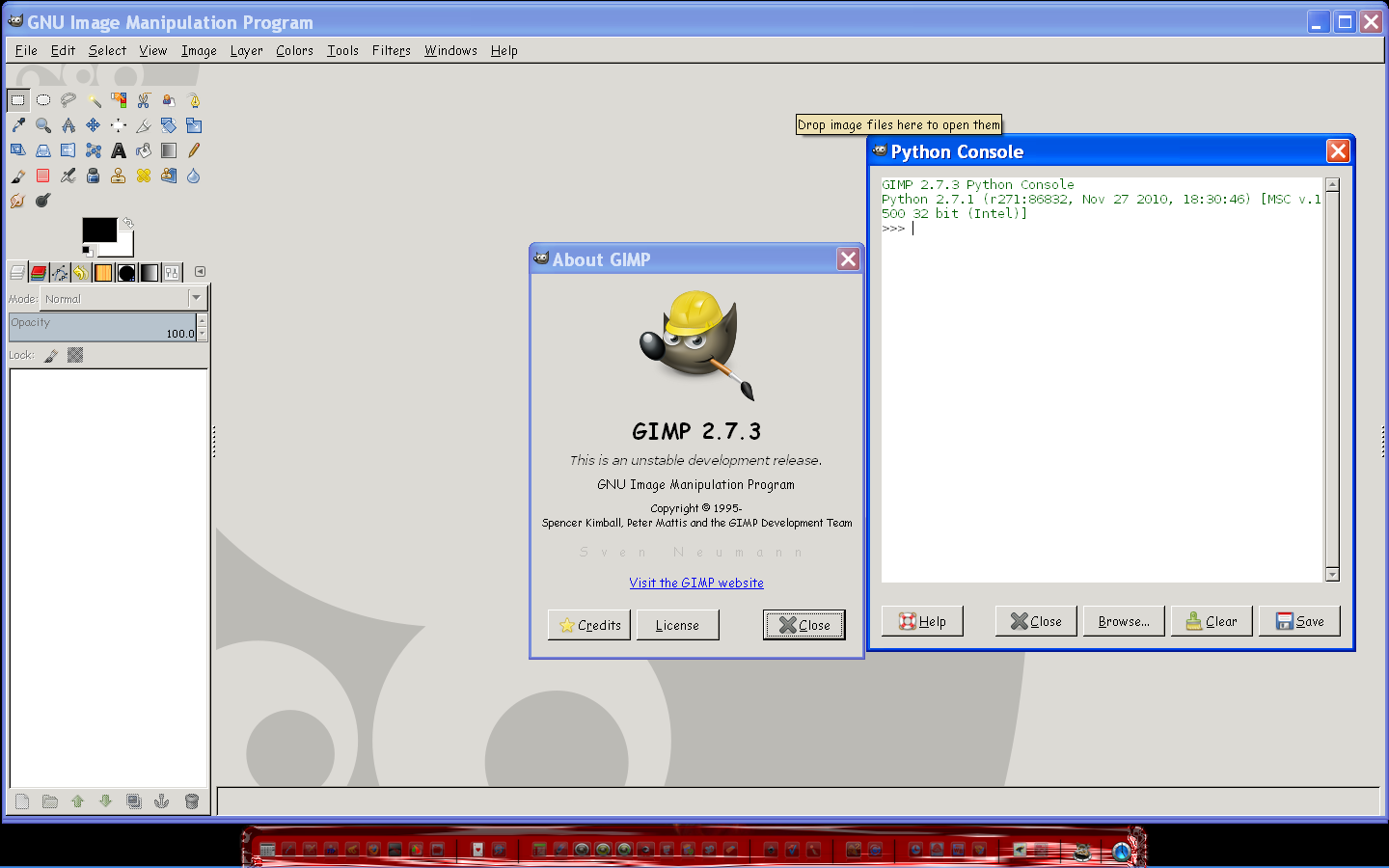Activate the Move tool

pos(94,125)
